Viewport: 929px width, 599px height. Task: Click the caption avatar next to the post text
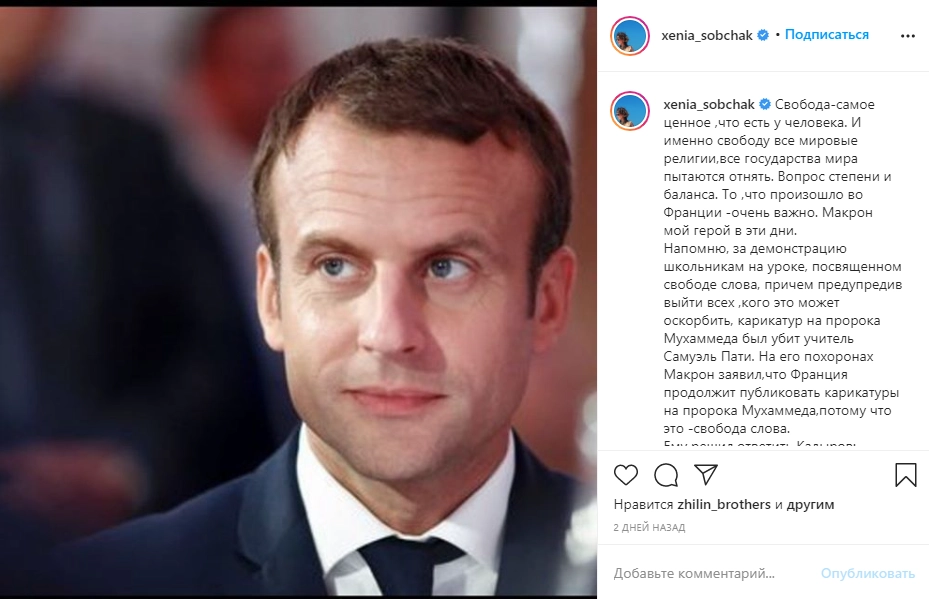coord(630,111)
